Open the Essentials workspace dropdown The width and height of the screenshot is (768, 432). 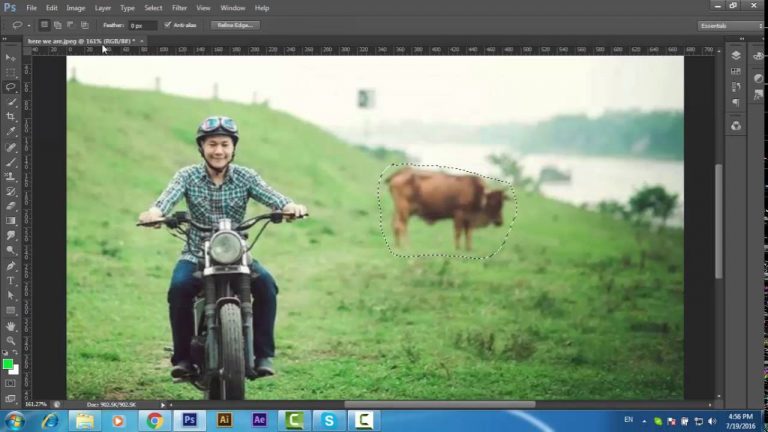pyautogui.click(x=730, y=25)
